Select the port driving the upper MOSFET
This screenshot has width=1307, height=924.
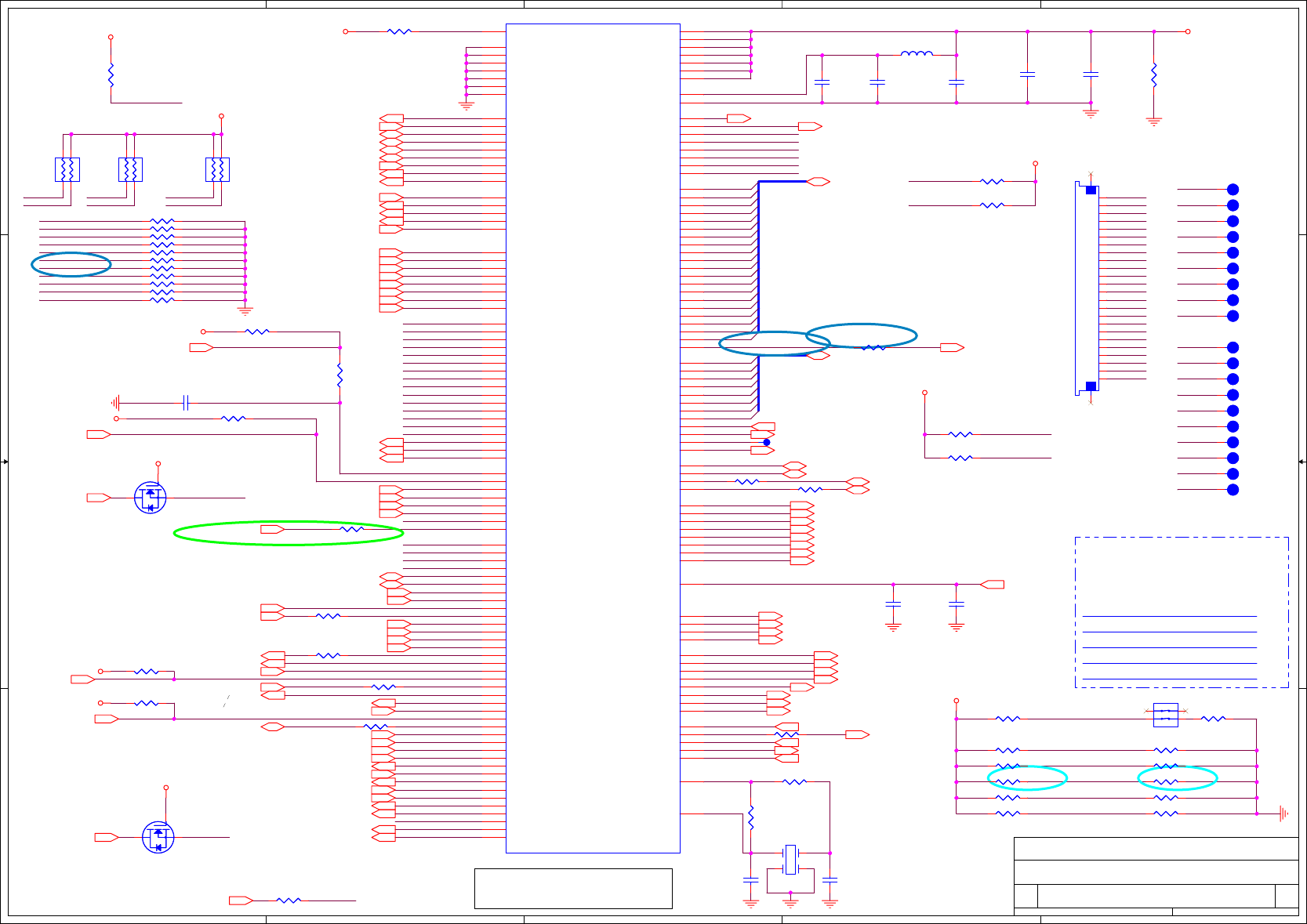pyautogui.click(x=99, y=498)
